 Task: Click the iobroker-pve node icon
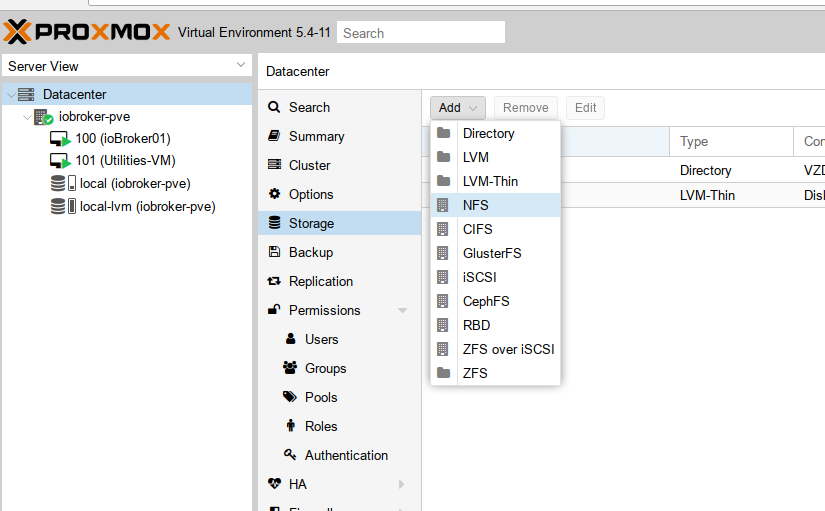click(43, 117)
